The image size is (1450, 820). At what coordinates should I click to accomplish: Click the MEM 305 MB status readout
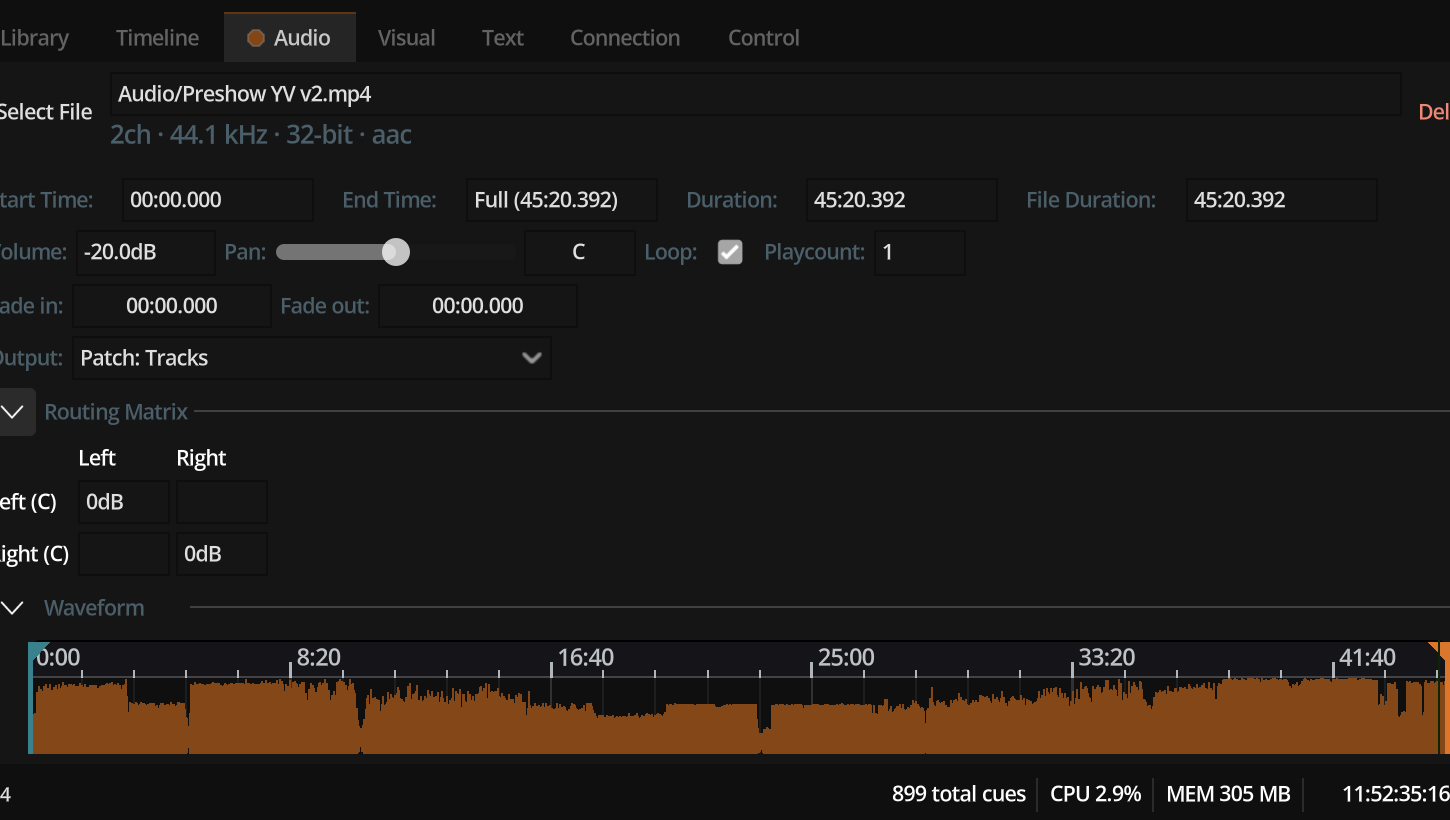click(1229, 794)
